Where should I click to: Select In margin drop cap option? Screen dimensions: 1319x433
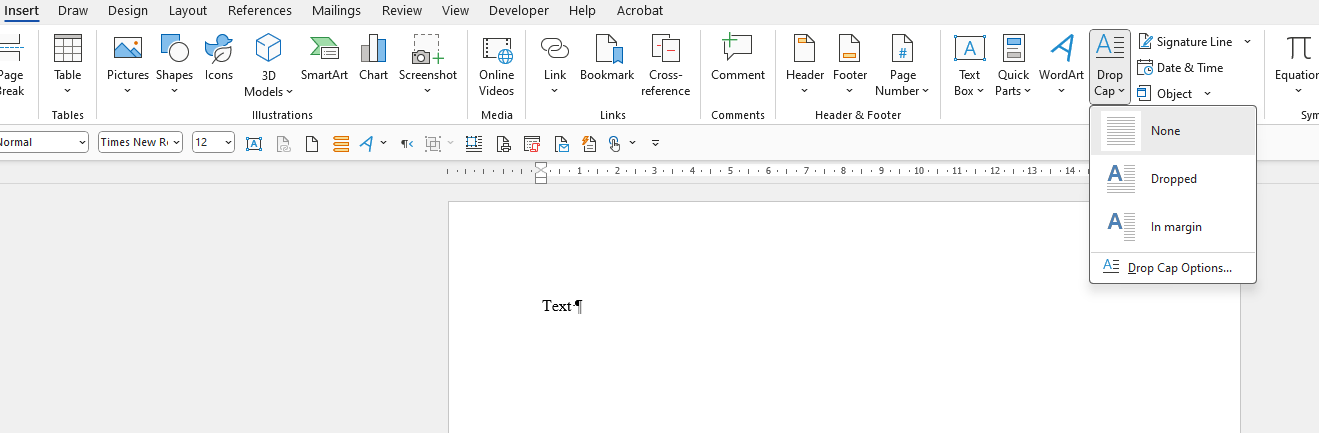coord(1173,227)
